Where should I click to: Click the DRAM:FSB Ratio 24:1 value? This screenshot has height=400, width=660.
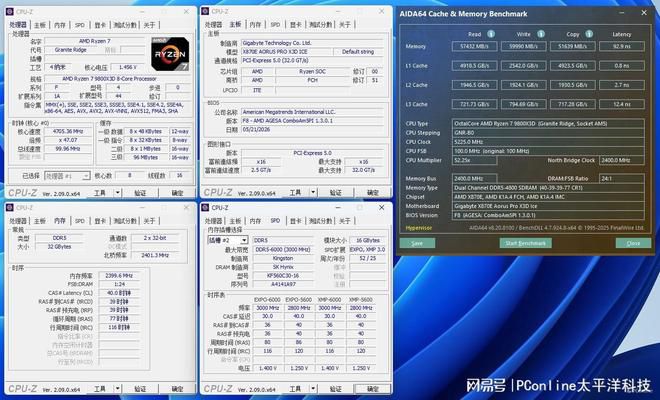(622, 179)
